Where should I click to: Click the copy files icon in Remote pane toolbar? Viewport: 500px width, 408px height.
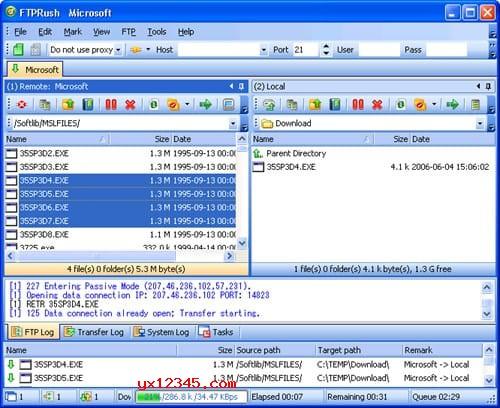(x=45, y=105)
